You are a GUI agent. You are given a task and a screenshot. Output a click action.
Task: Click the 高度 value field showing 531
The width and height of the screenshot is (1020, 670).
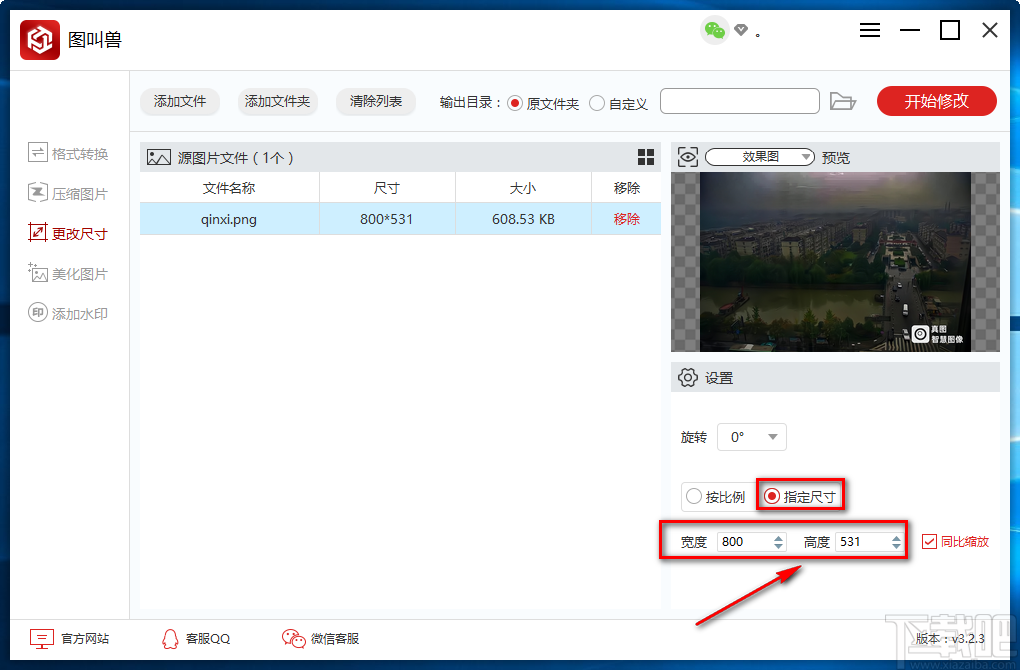(x=863, y=542)
